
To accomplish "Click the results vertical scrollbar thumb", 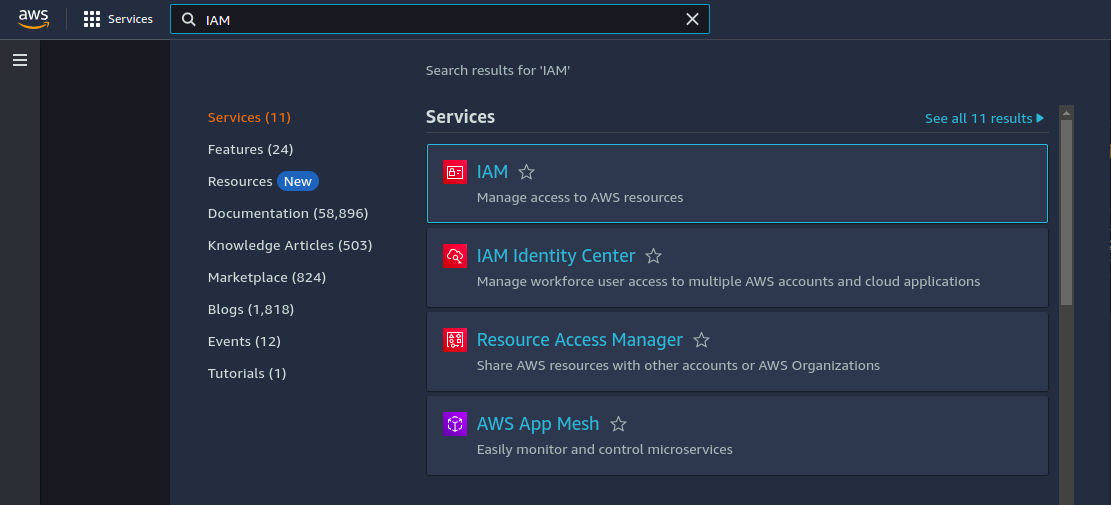I will tap(1066, 212).
